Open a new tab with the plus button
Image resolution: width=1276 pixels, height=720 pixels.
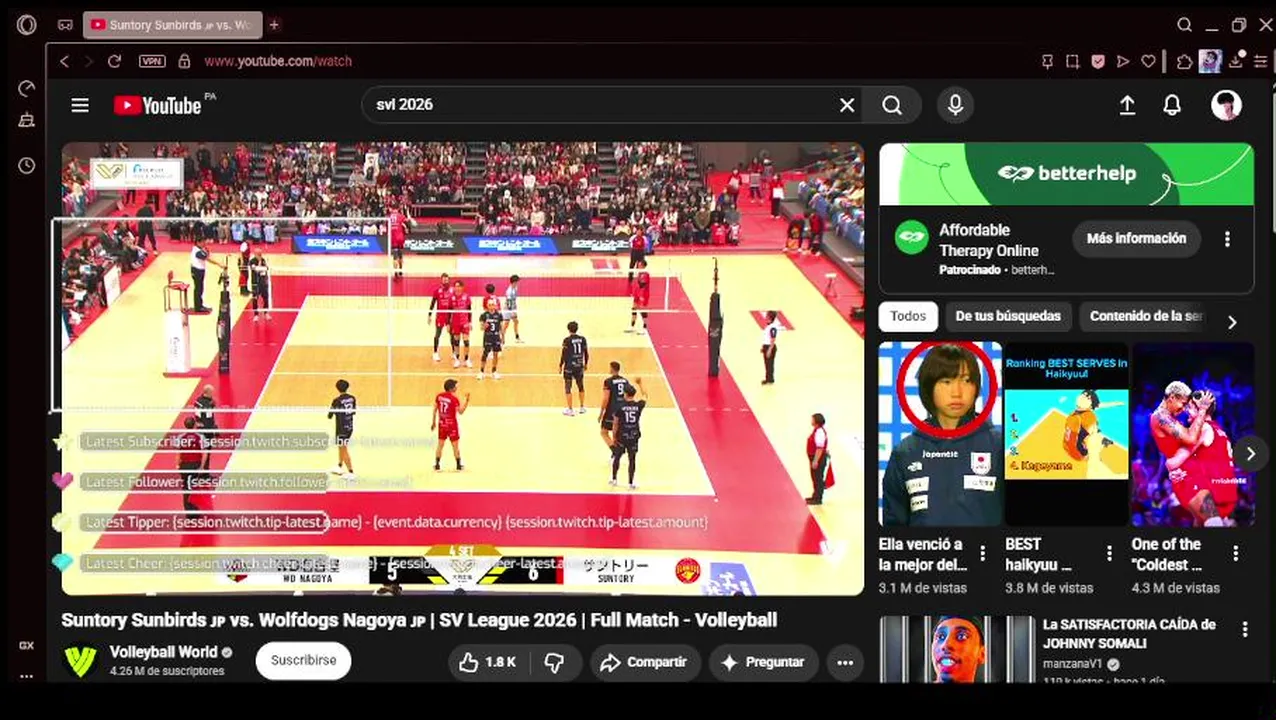point(274,25)
